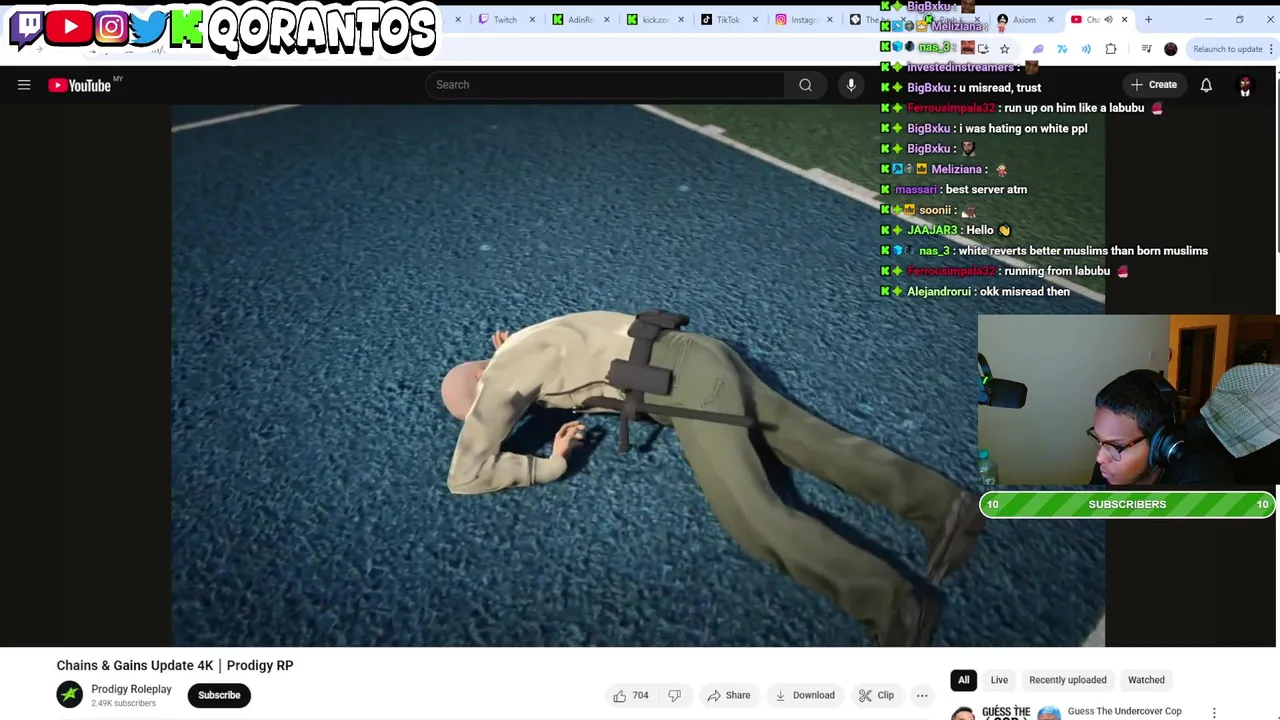Click the YouTube search field
The width and height of the screenshot is (1280, 720).
606,85
